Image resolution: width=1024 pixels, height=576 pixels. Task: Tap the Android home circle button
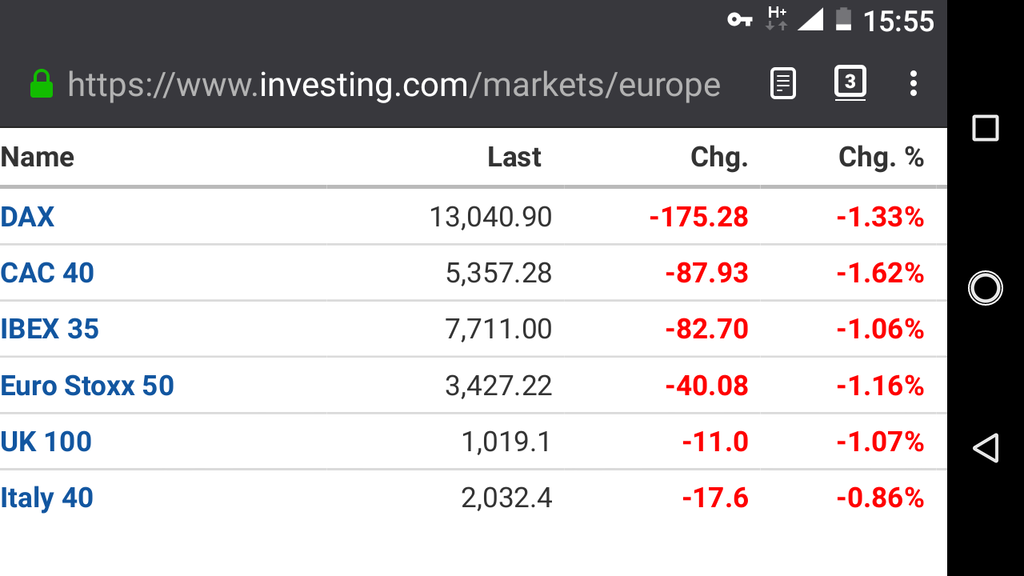point(985,288)
